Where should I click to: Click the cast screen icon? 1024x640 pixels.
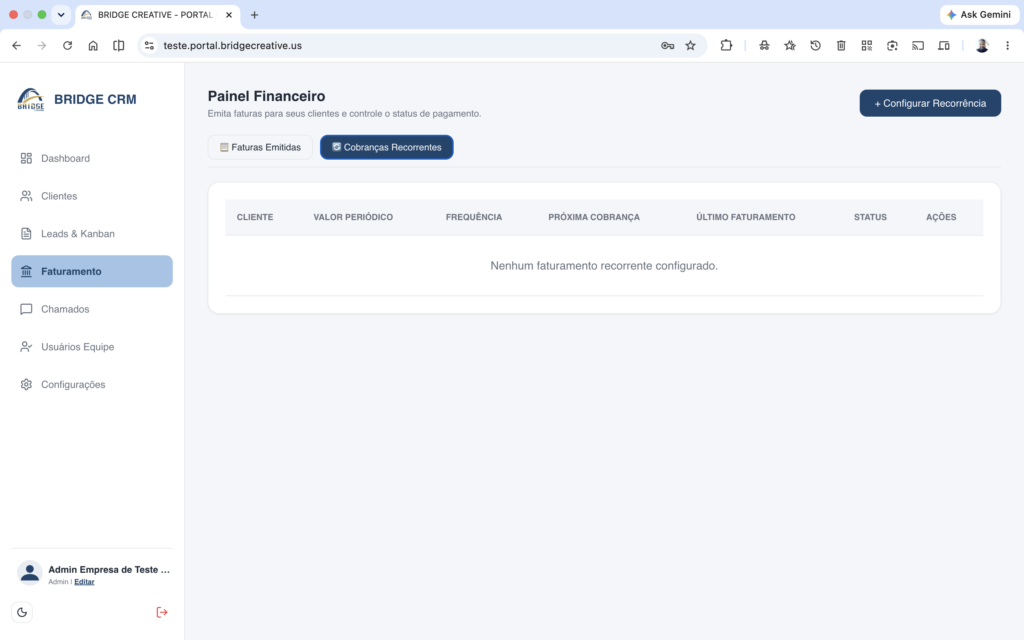(918, 46)
